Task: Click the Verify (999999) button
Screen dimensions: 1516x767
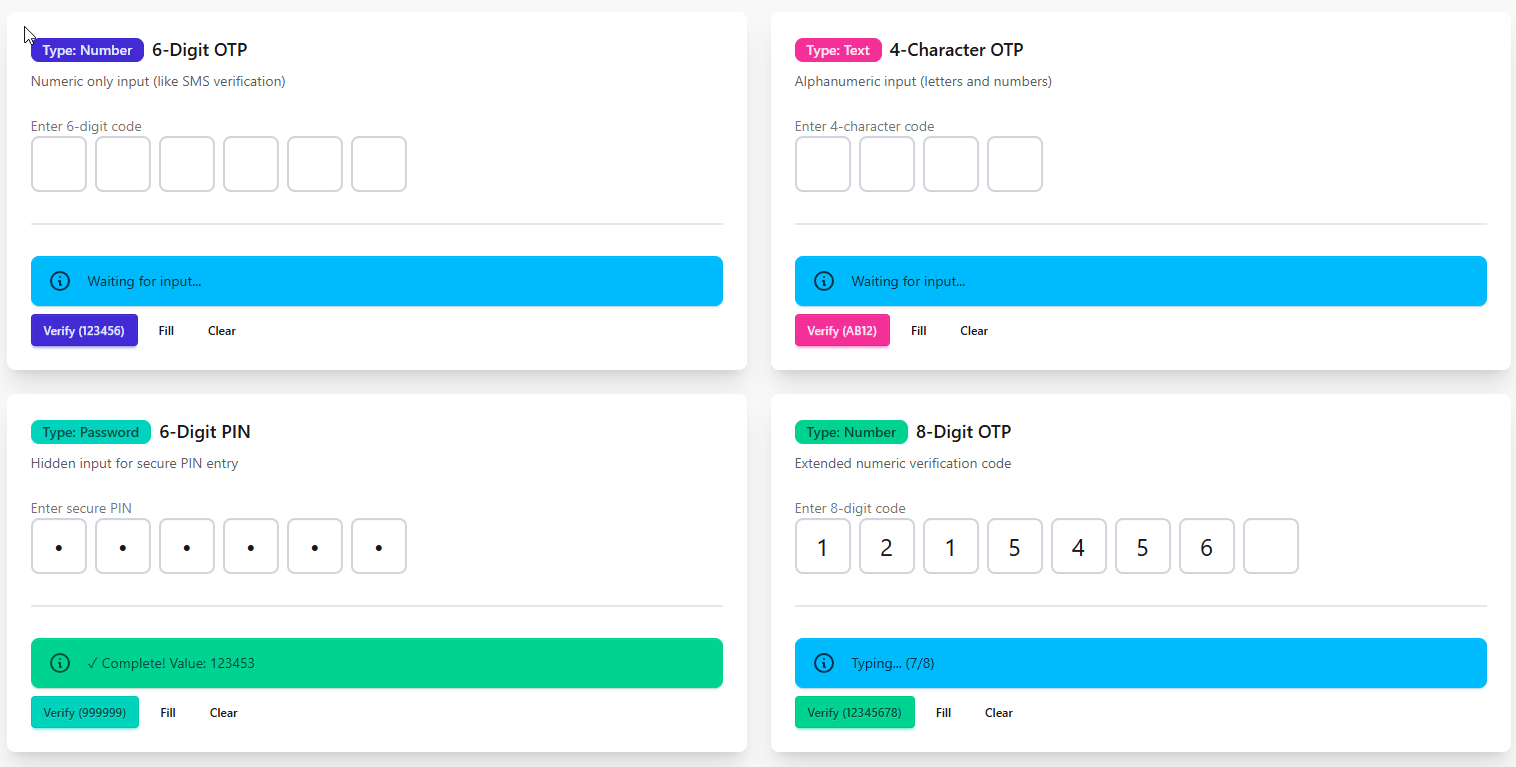Action: pyautogui.click(x=85, y=713)
